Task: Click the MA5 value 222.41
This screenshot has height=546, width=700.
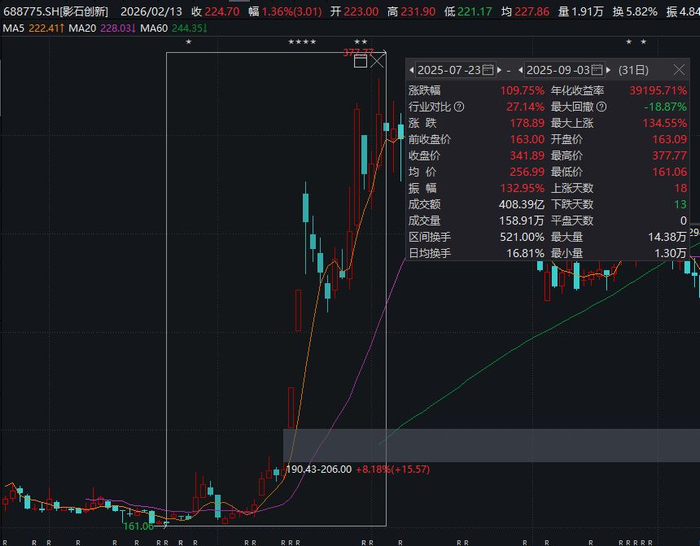Action: click(x=46, y=29)
